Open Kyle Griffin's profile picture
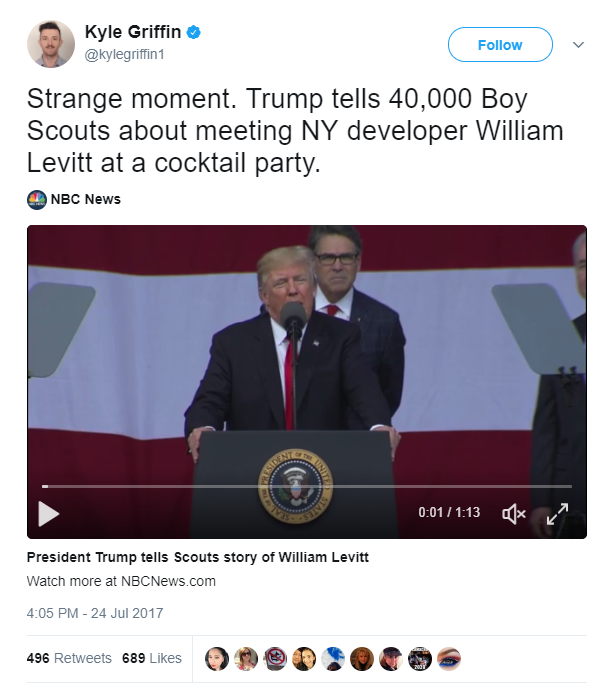 pos(51,44)
